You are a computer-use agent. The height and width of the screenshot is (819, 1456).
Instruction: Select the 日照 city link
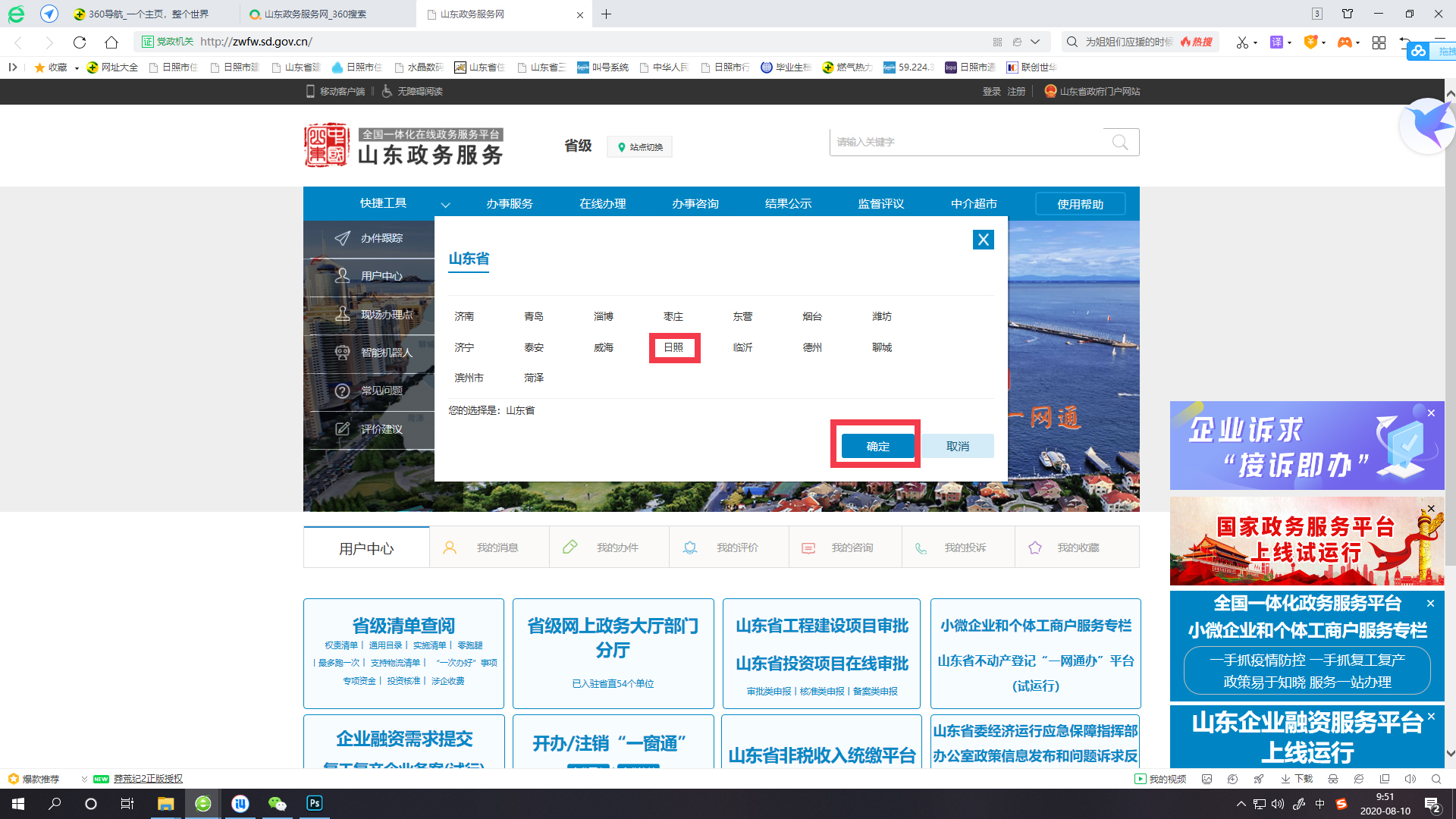pyautogui.click(x=673, y=347)
